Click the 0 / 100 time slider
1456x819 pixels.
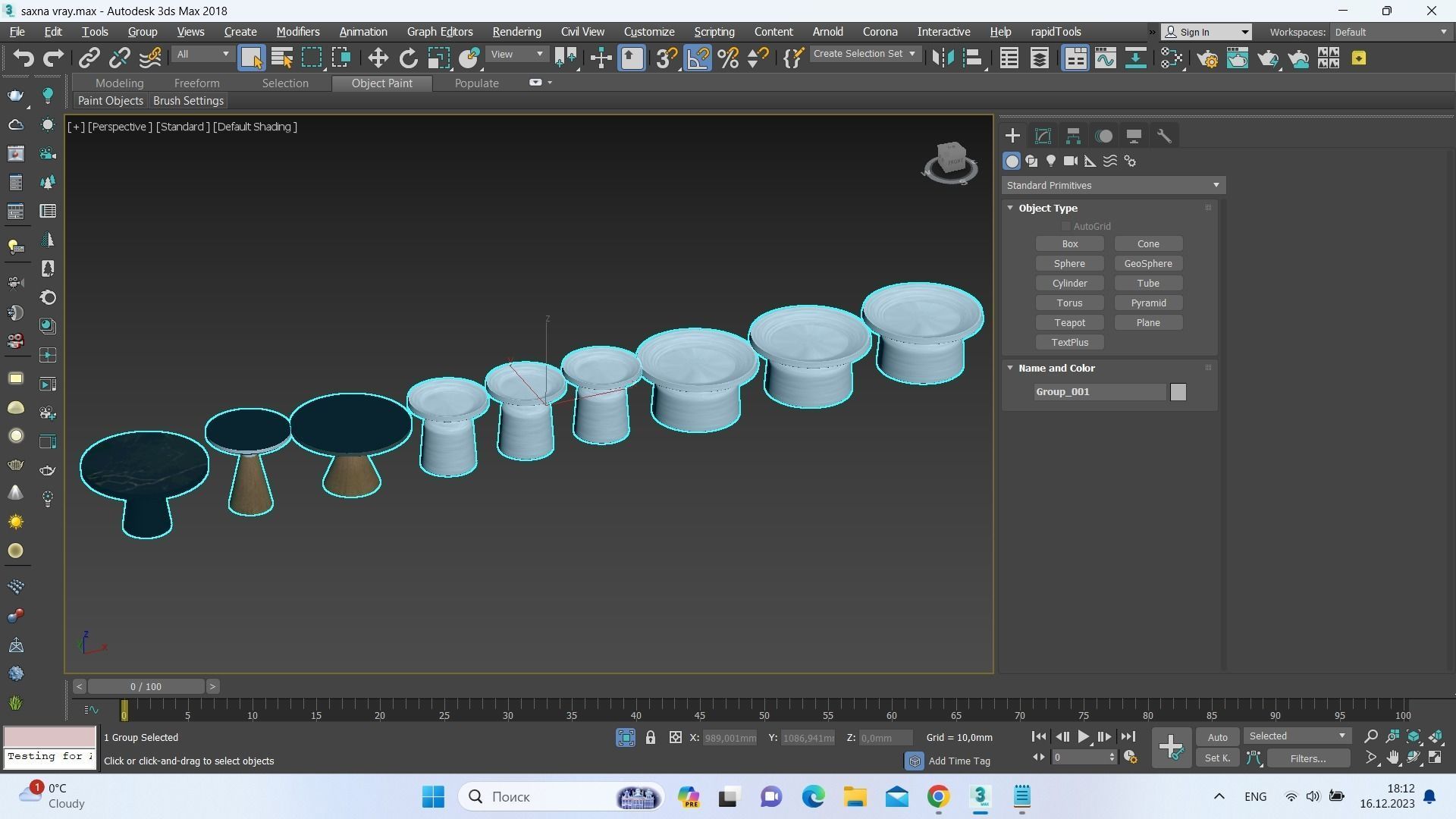point(146,686)
